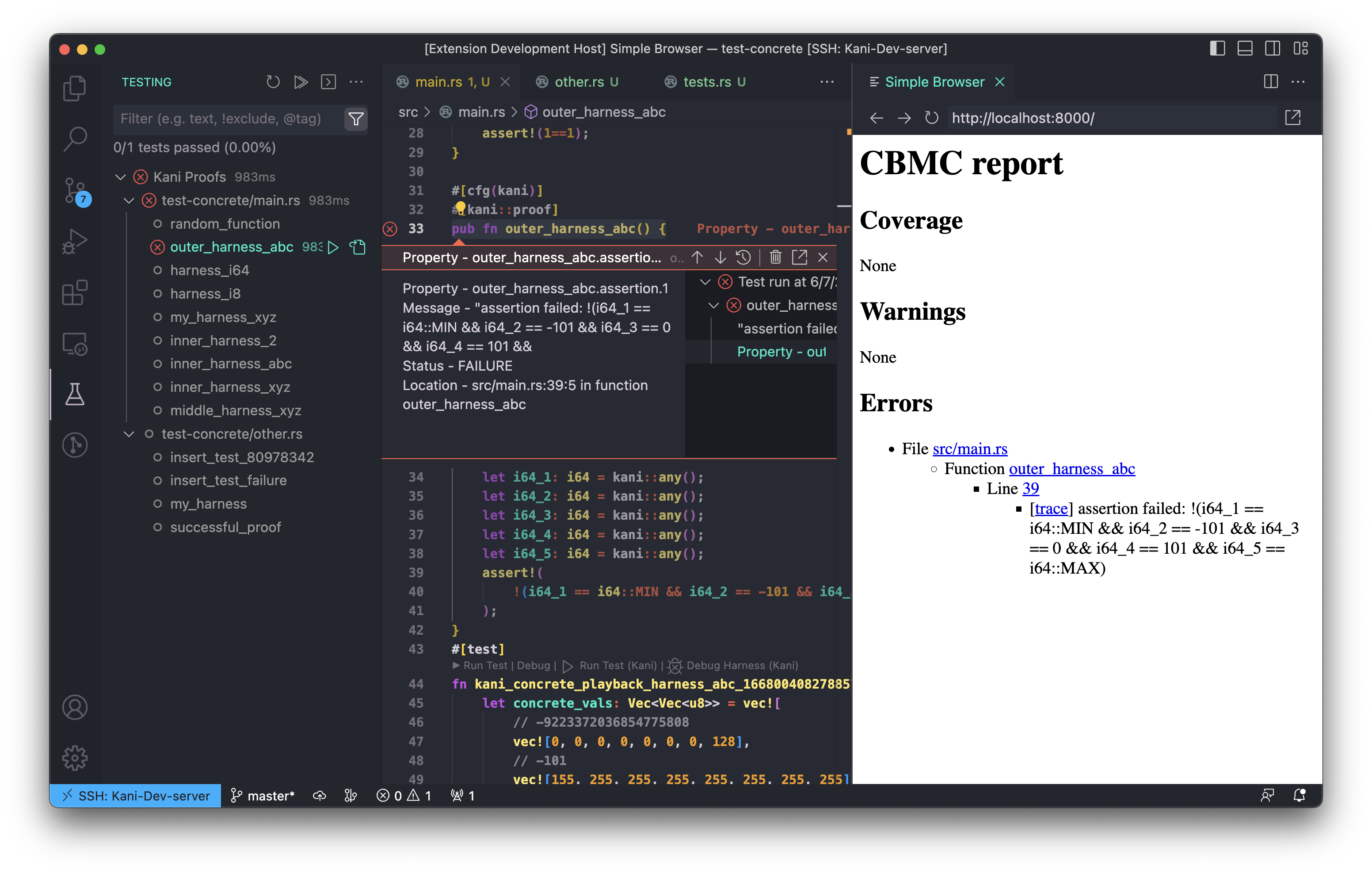Go forward in Simple Browser
Image resolution: width=1372 pixels, height=873 pixels.
tap(904, 118)
